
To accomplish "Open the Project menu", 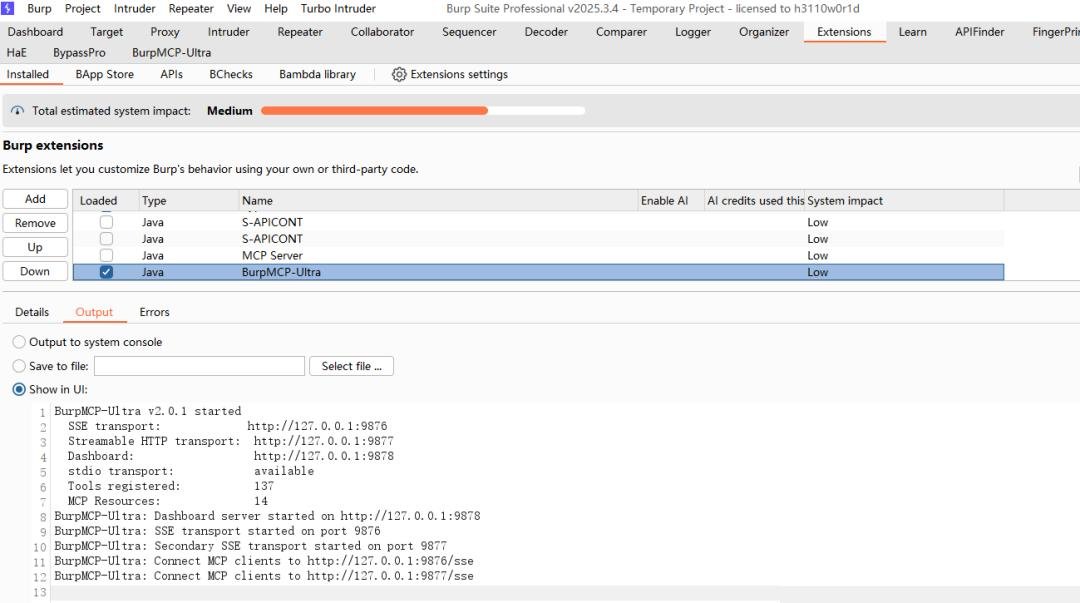I will pyautogui.click(x=83, y=9).
